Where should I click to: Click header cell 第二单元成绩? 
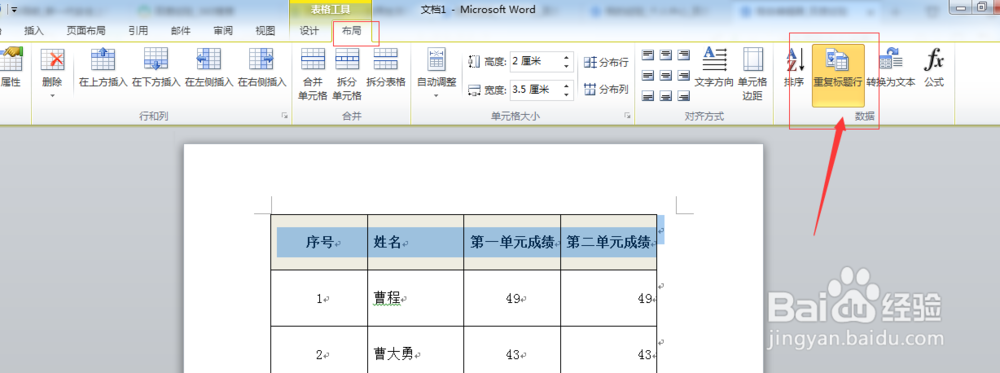coord(609,242)
